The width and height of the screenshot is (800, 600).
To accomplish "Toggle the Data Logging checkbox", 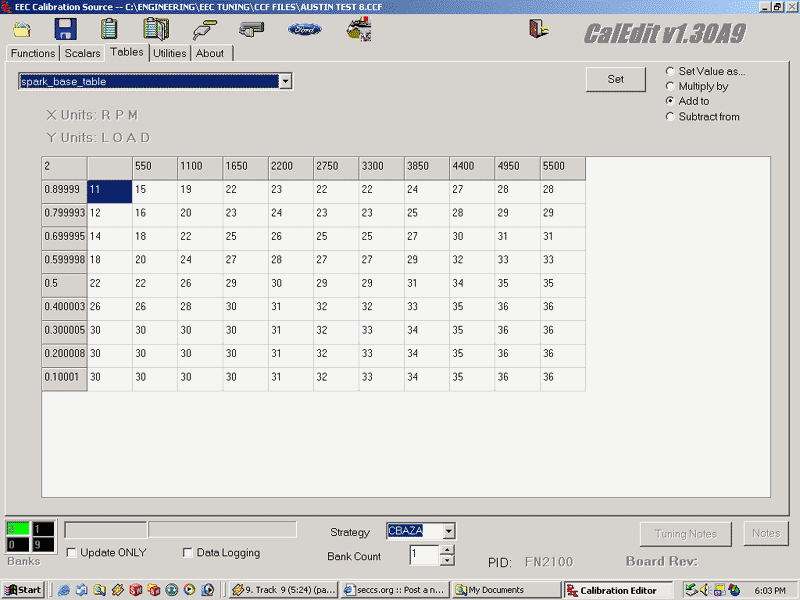I will click(188, 553).
